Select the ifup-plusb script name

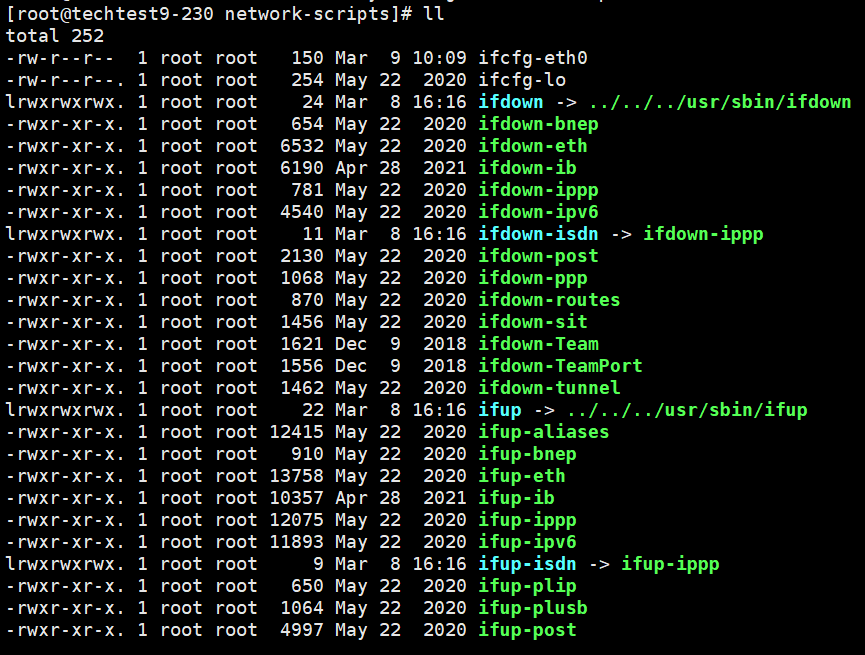(x=533, y=608)
